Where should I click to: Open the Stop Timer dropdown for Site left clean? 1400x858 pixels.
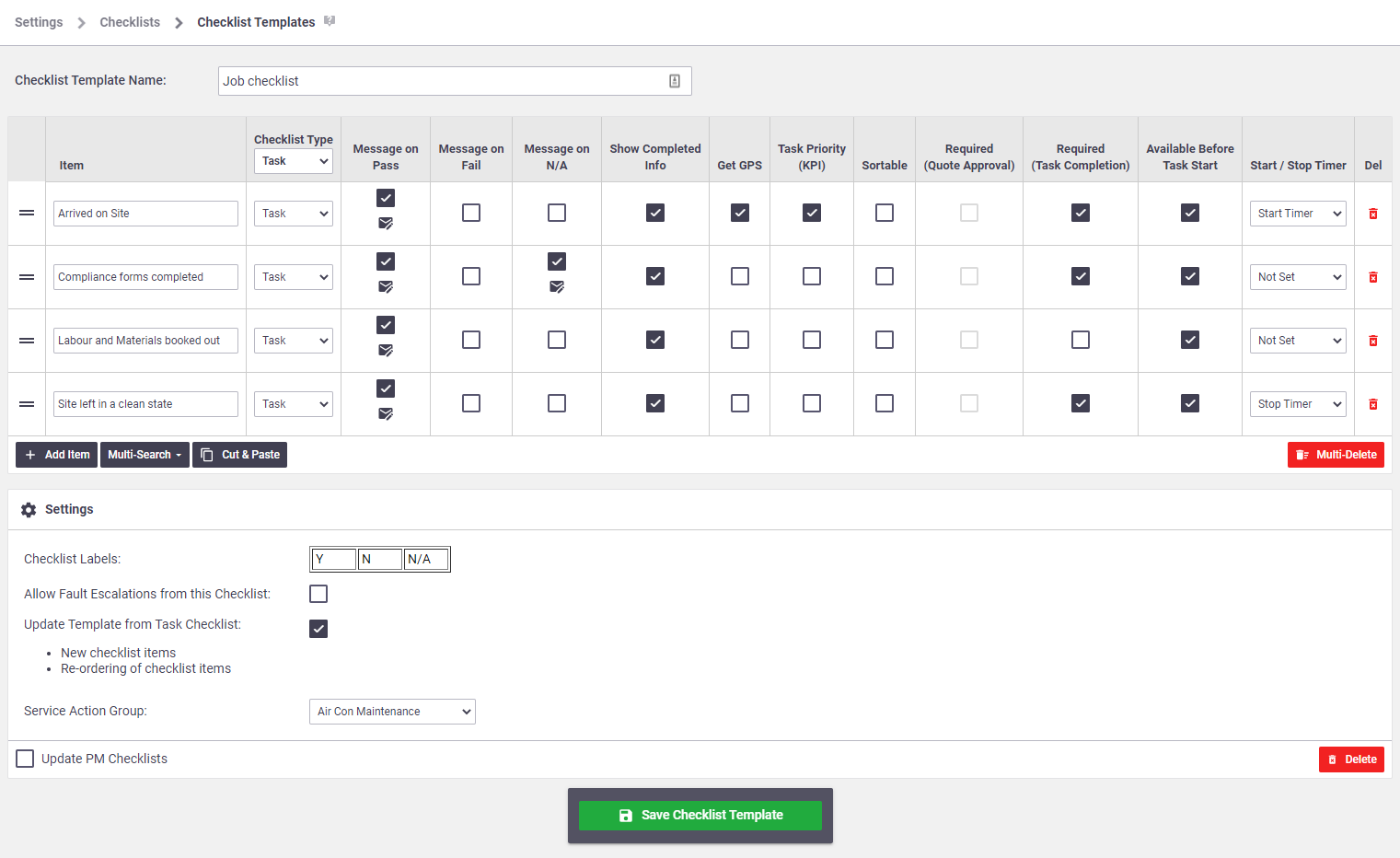1298,404
